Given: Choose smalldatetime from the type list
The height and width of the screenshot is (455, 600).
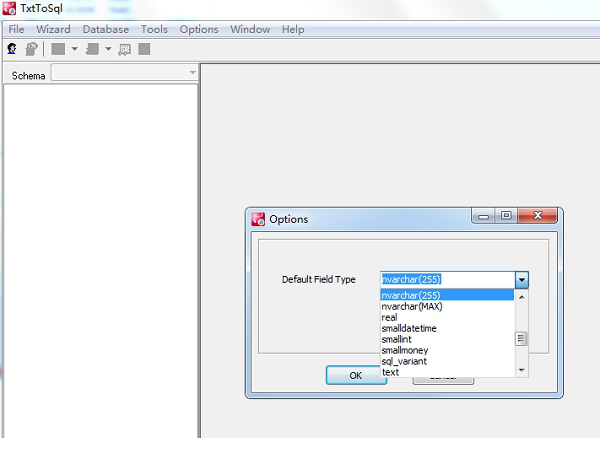Looking at the screenshot, I should pyautogui.click(x=447, y=328).
